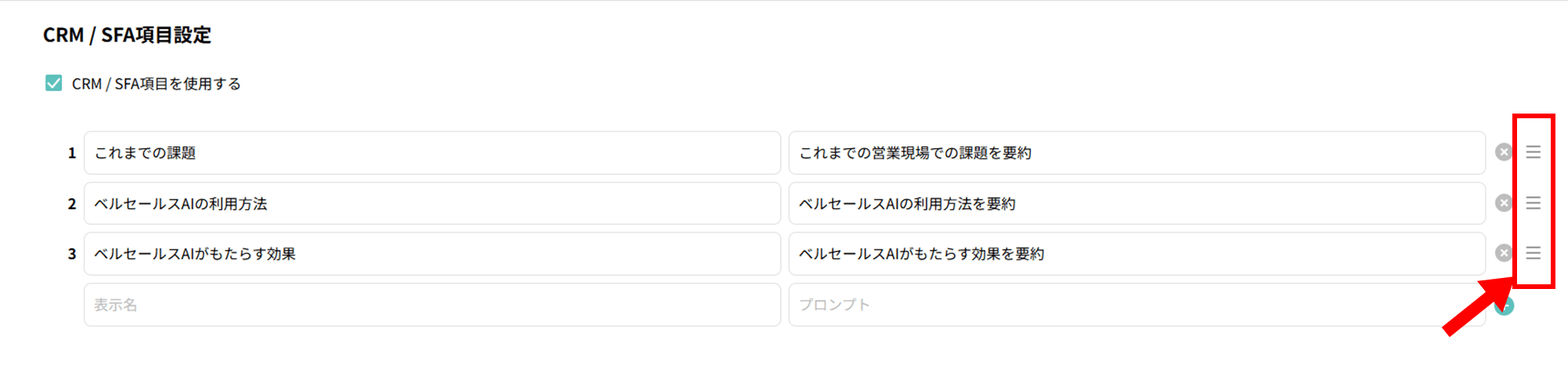Edit the ベルセールスAIがもたらす効果 display name field
1568x372 pixels.
pos(432,254)
